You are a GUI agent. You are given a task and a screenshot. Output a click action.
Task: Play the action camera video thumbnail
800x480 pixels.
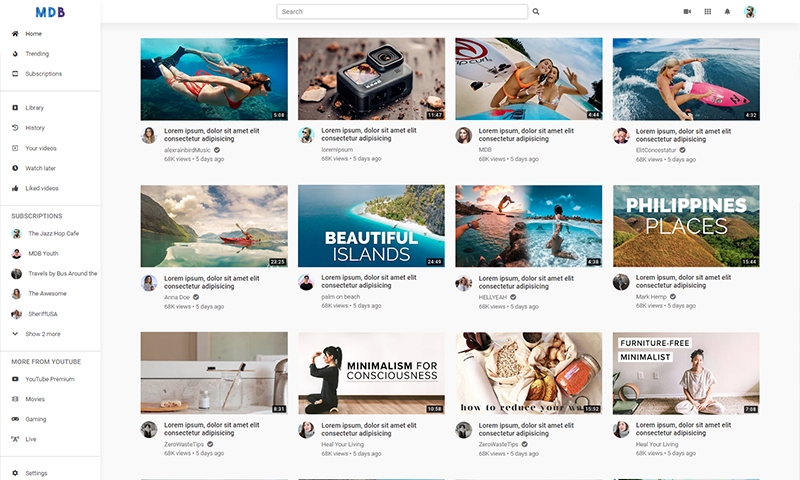[371, 79]
